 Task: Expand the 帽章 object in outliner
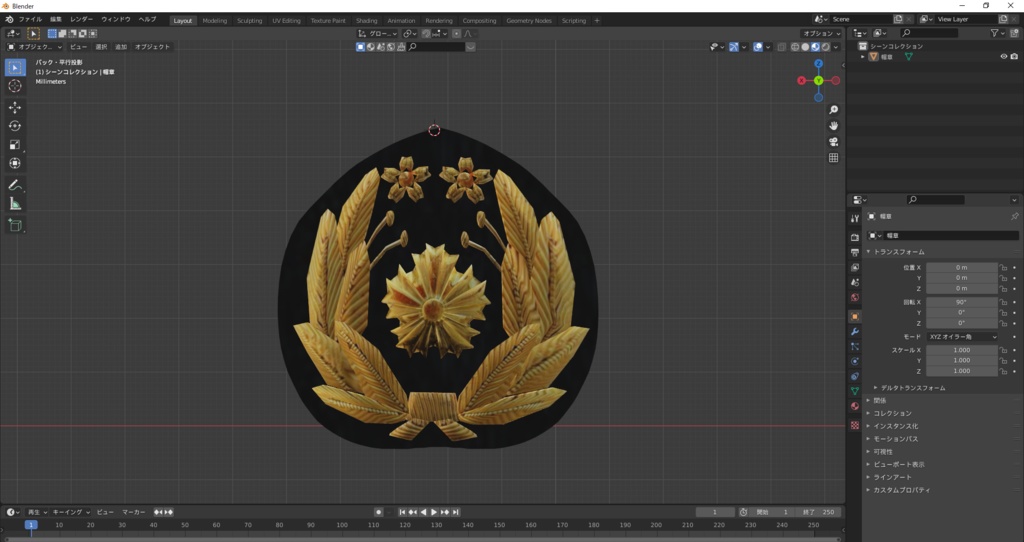[x=863, y=57]
